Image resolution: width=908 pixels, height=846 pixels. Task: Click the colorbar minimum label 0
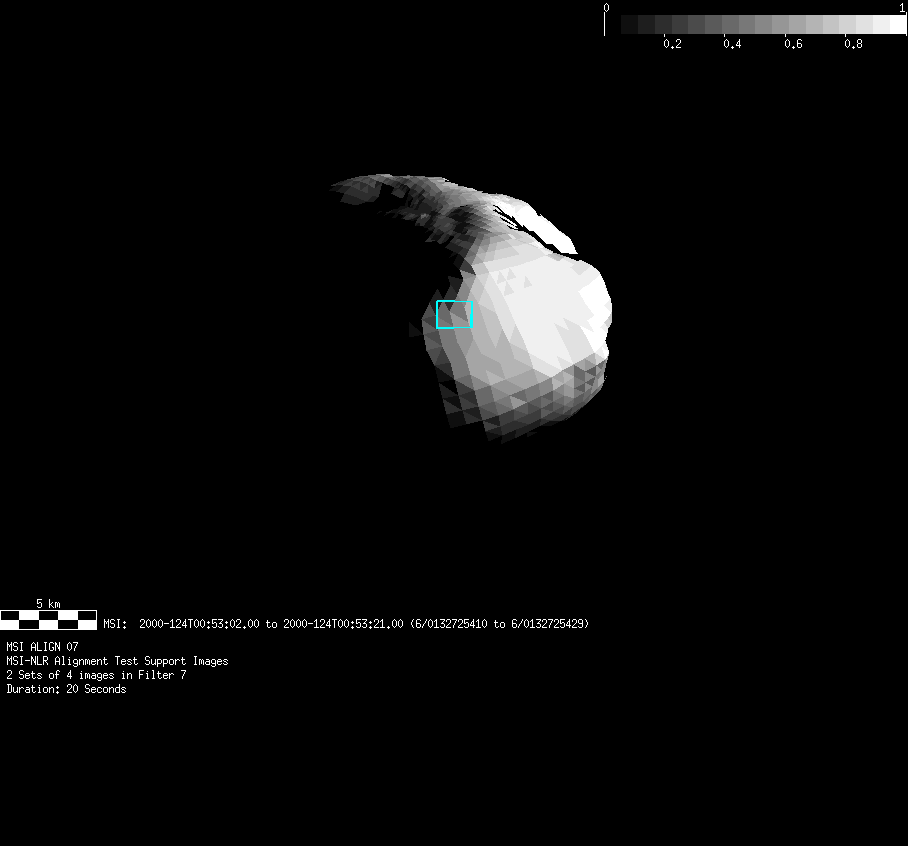click(x=605, y=7)
